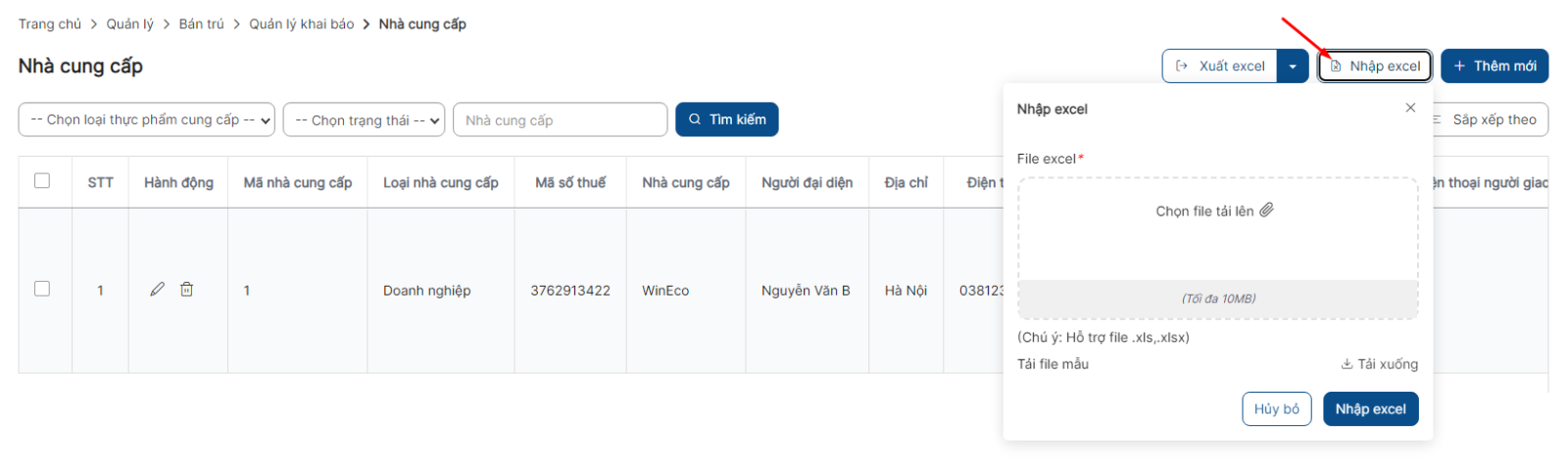
Task: Navigate to Quản lý khai báo breadcrumb
Action: (x=301, y=24)
